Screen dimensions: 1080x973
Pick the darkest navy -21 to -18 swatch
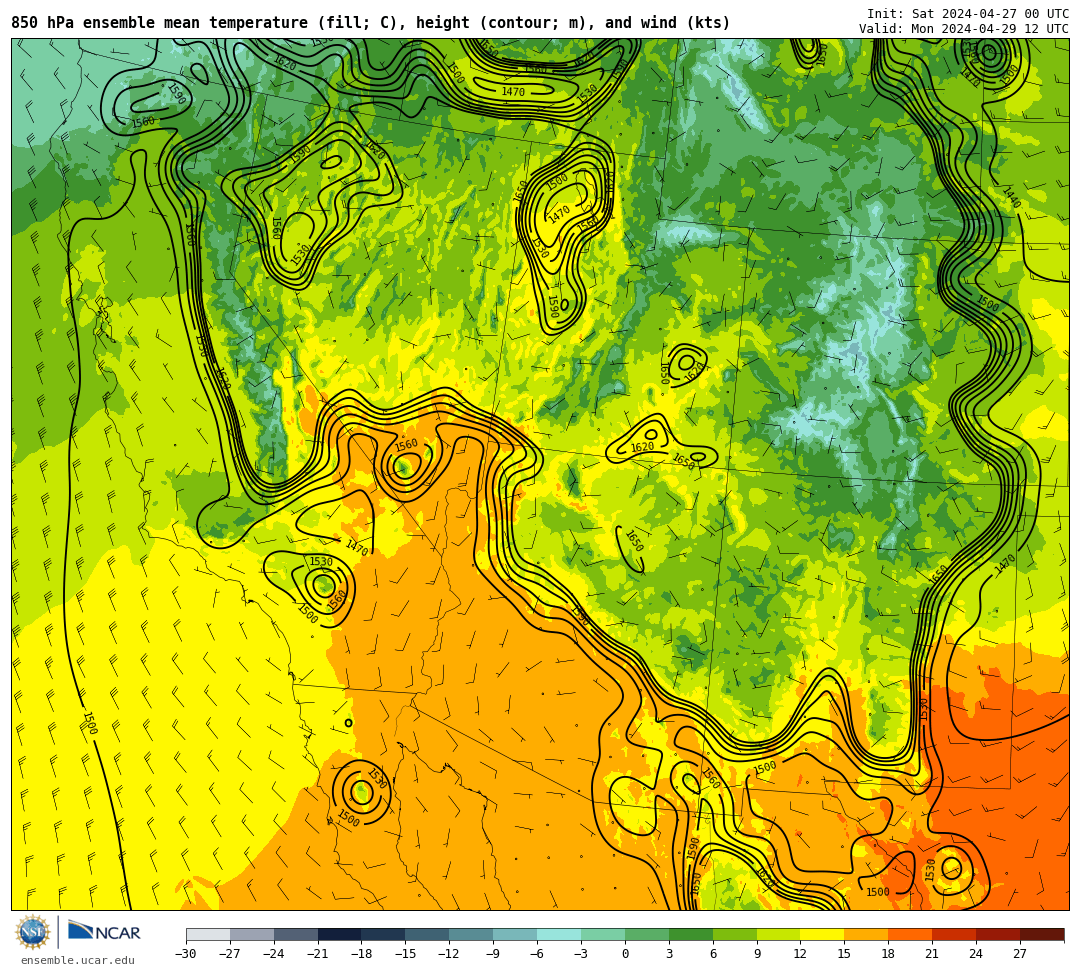340,934
